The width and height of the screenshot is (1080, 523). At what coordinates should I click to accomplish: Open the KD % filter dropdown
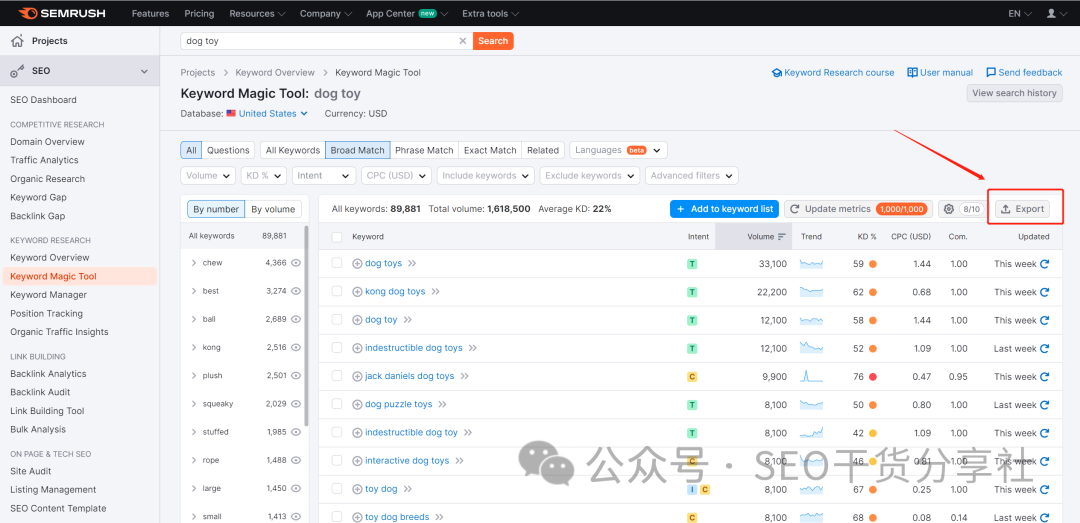tap(263, 176)
